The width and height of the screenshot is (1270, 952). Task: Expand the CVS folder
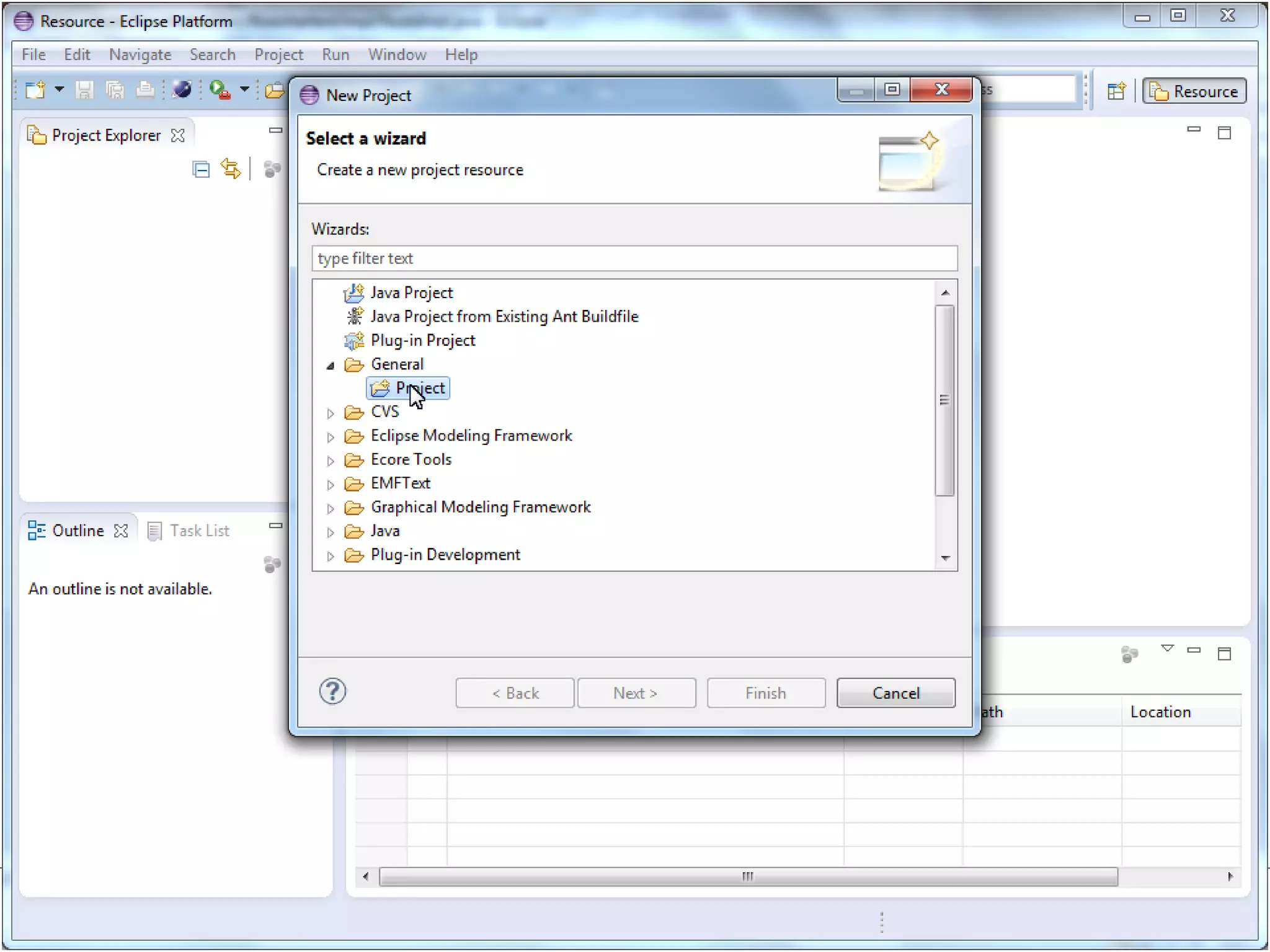click(331, 413)
